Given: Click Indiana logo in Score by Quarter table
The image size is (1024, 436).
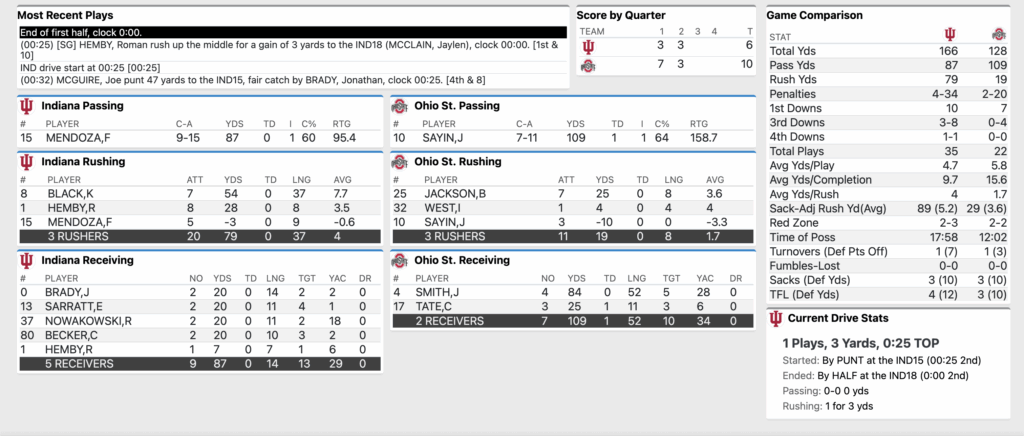Looking at the screenshot, I should [x=592, y=47].
